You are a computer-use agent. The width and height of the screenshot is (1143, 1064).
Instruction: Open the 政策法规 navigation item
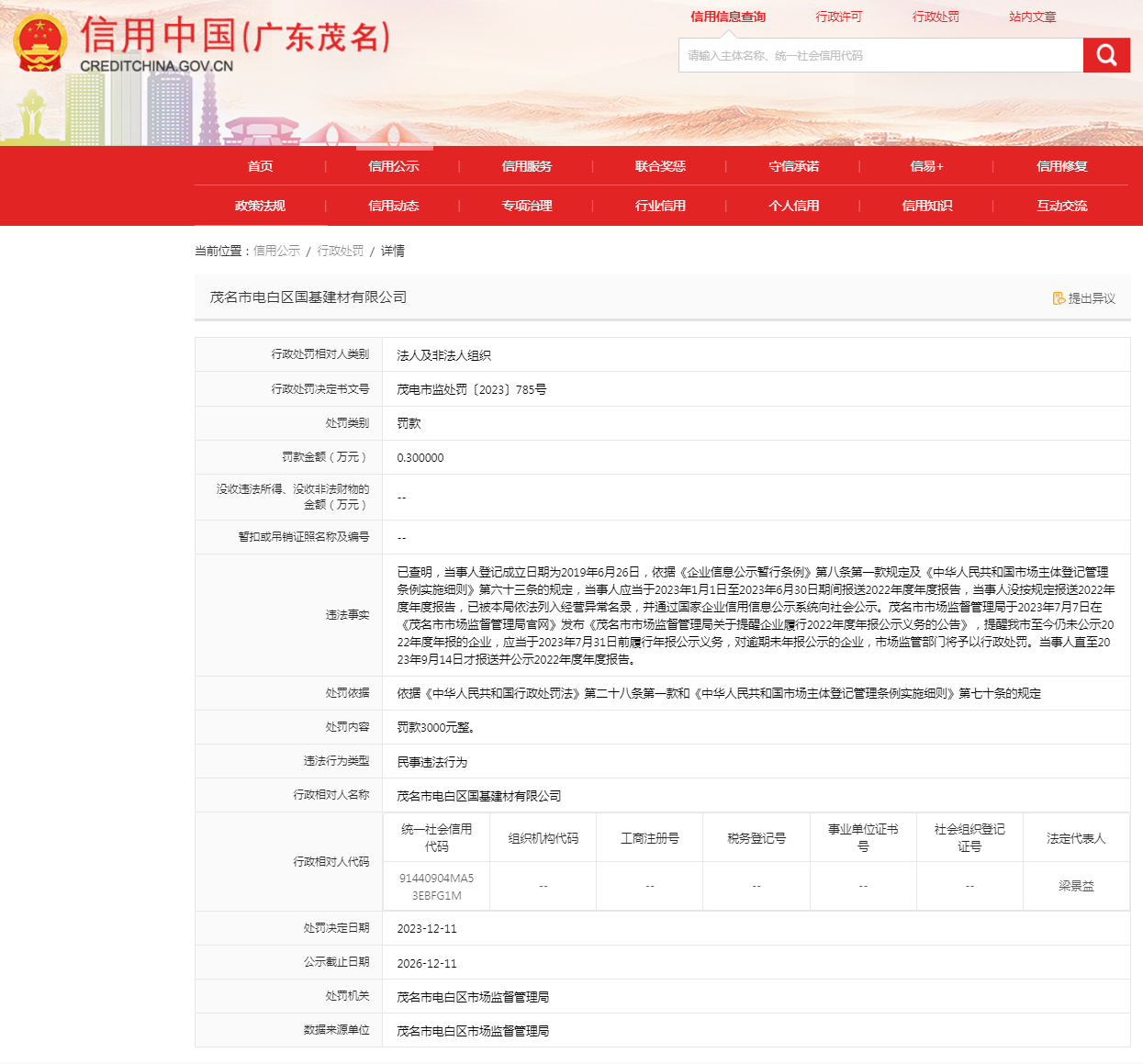(260, 206)
